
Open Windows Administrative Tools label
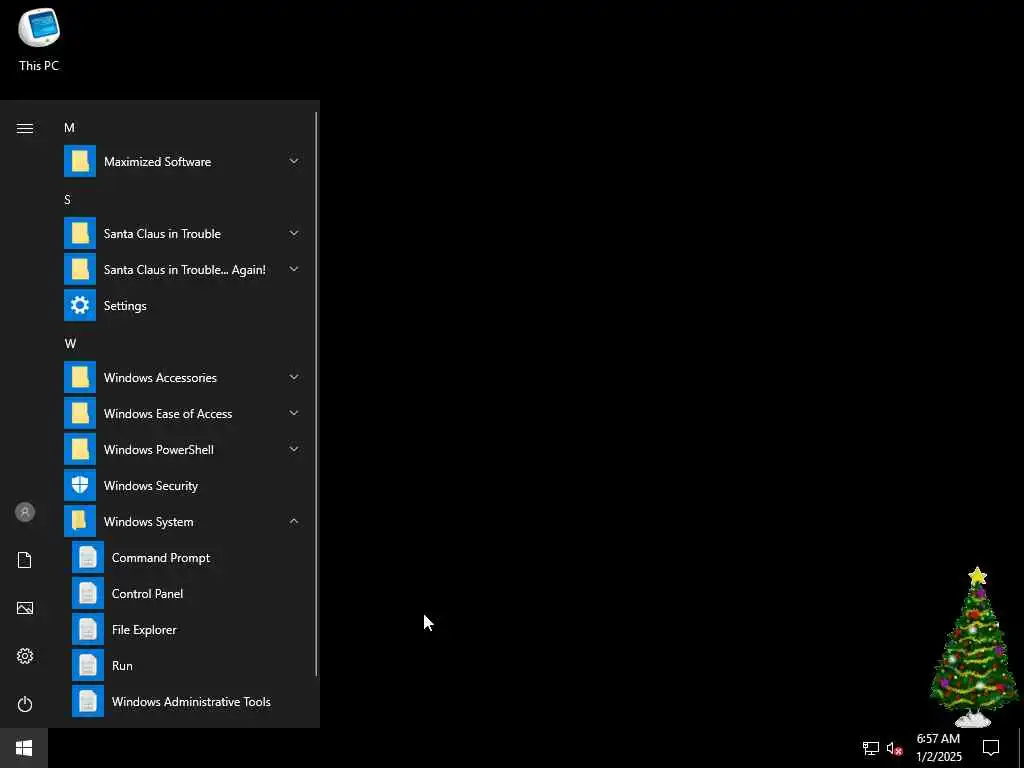pyautogui.click(x=191, y=702)
